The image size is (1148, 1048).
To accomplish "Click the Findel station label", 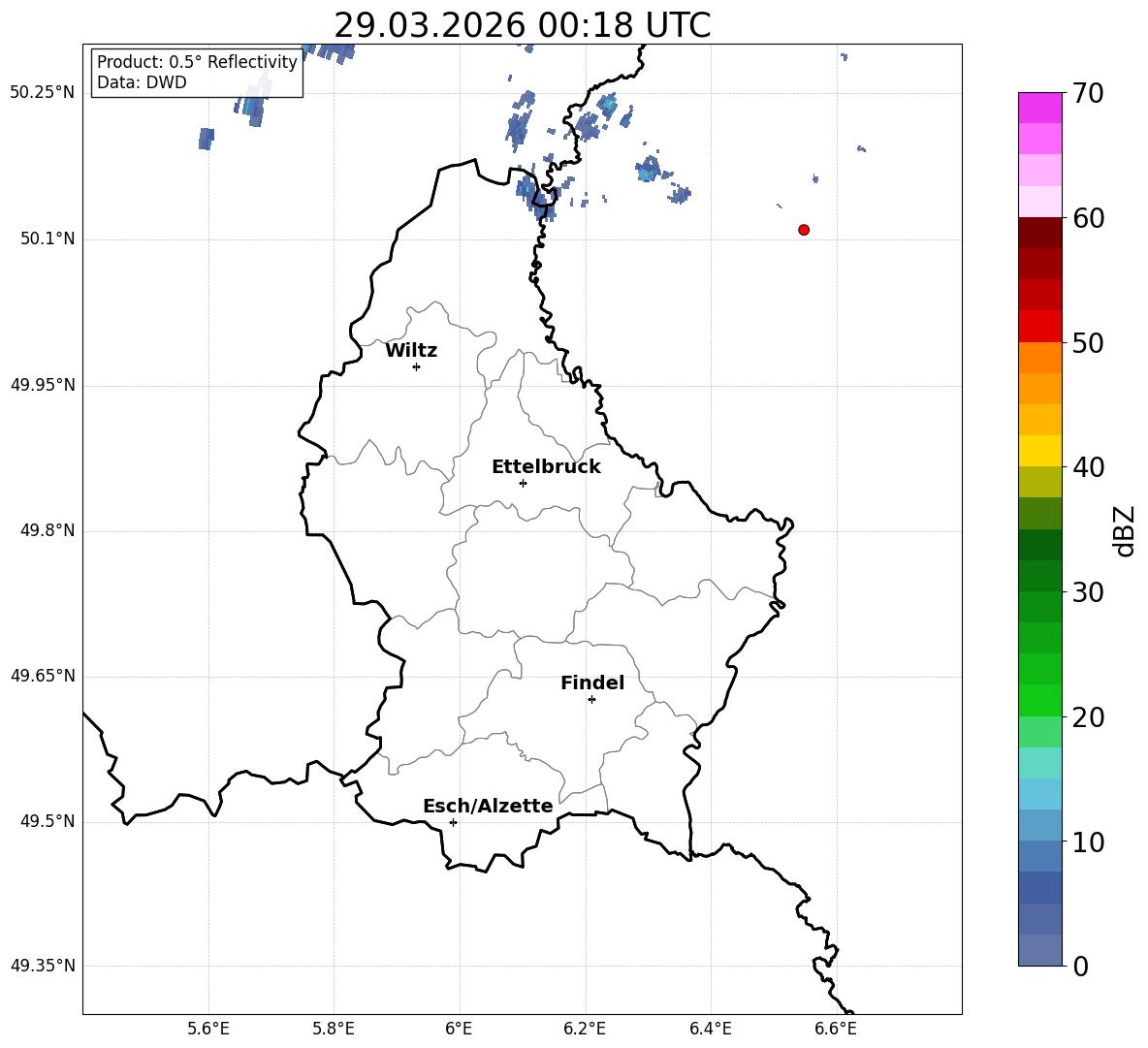I will (x=592, y=683).
